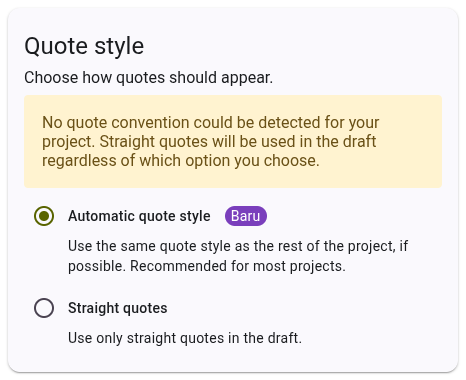Click the "Straight quotes" label text
Screen dimensions: 466x380
(x=118, y=308)
